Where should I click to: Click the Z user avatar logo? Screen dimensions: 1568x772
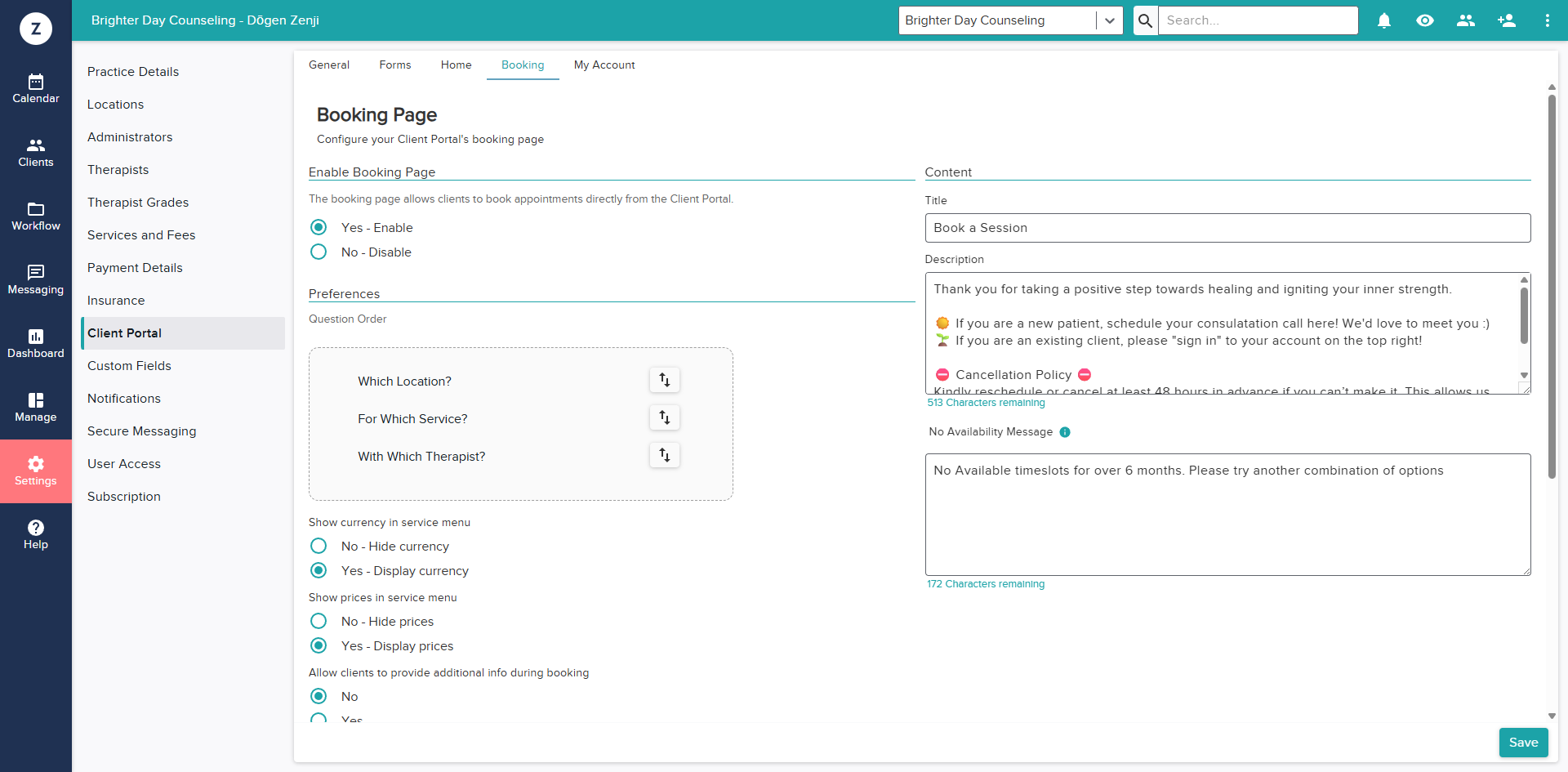tap(36, 29)
